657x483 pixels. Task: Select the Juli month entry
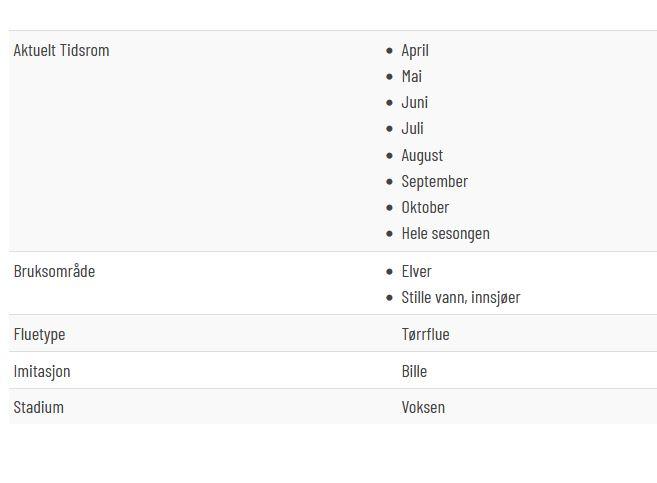(x=412, y=129)
